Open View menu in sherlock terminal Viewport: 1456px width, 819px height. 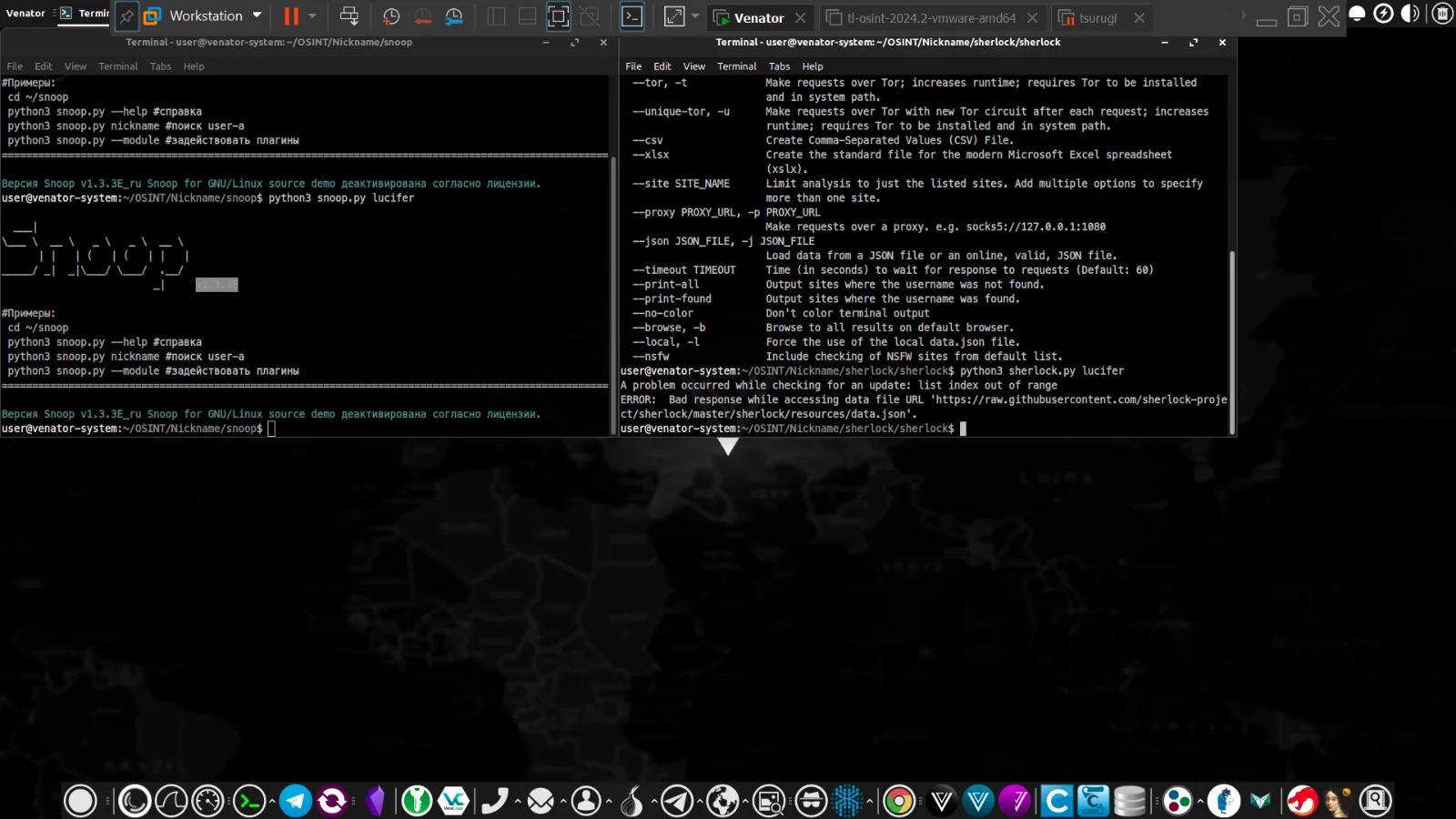[x=694, y=66]
